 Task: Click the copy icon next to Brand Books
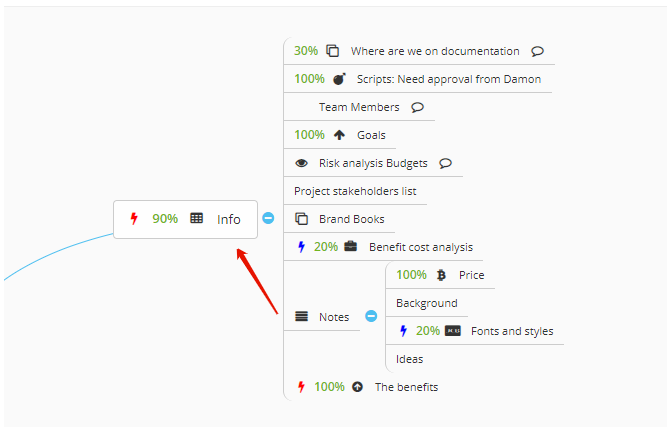point(302,219)
